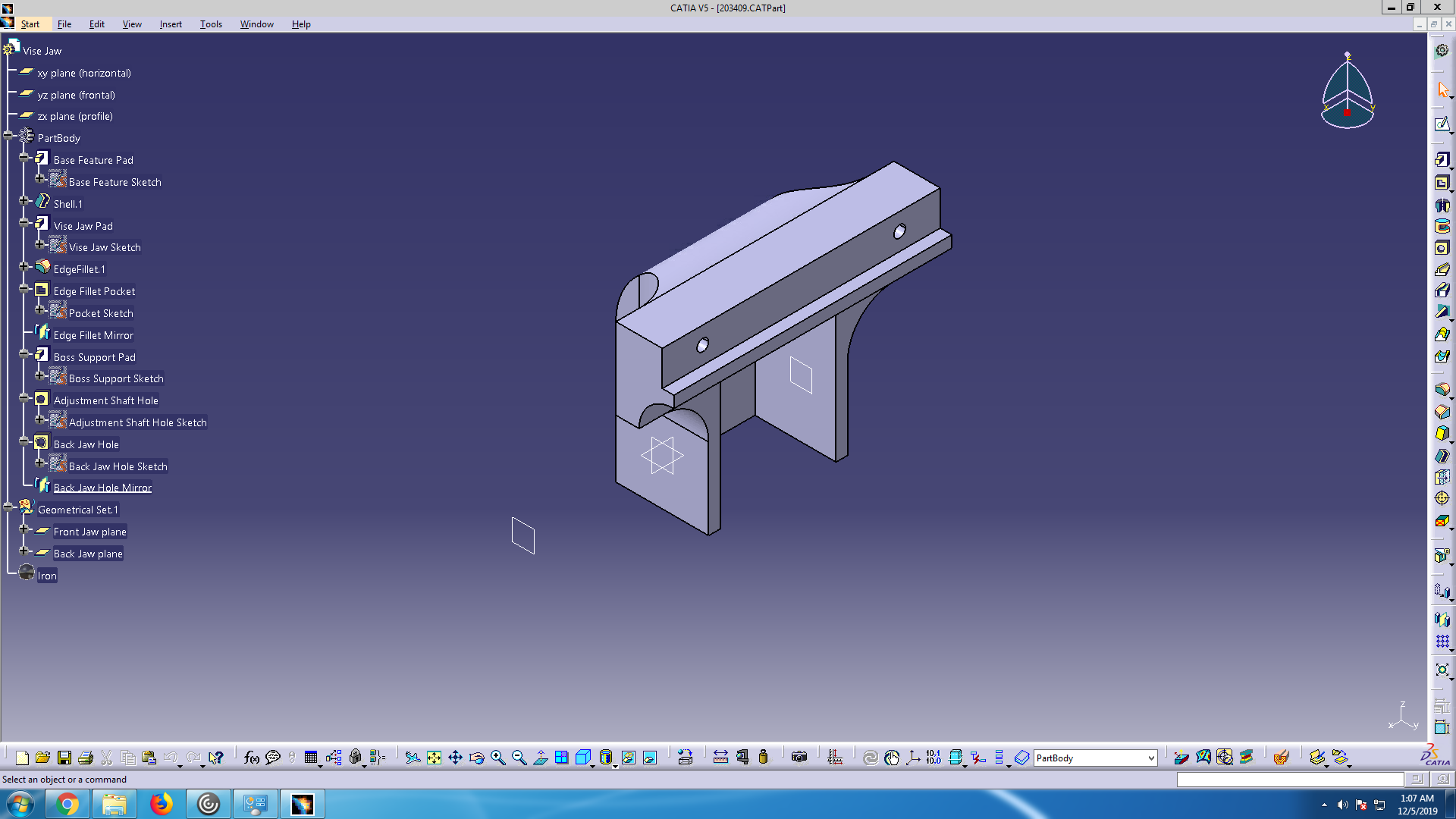Open Firefox from the taskbar
Viewport: 1456px width, 819px height.
(x=161, y=804)
